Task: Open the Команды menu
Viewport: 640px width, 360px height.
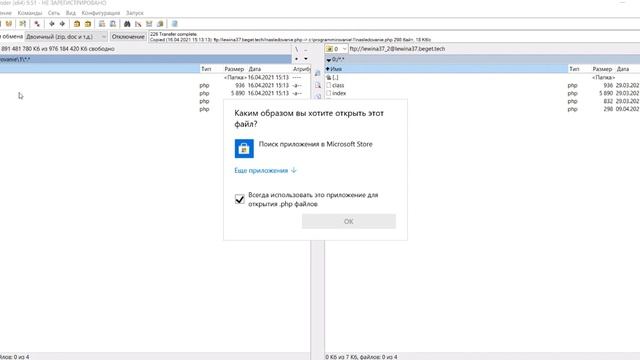Action: click(30, 13)
